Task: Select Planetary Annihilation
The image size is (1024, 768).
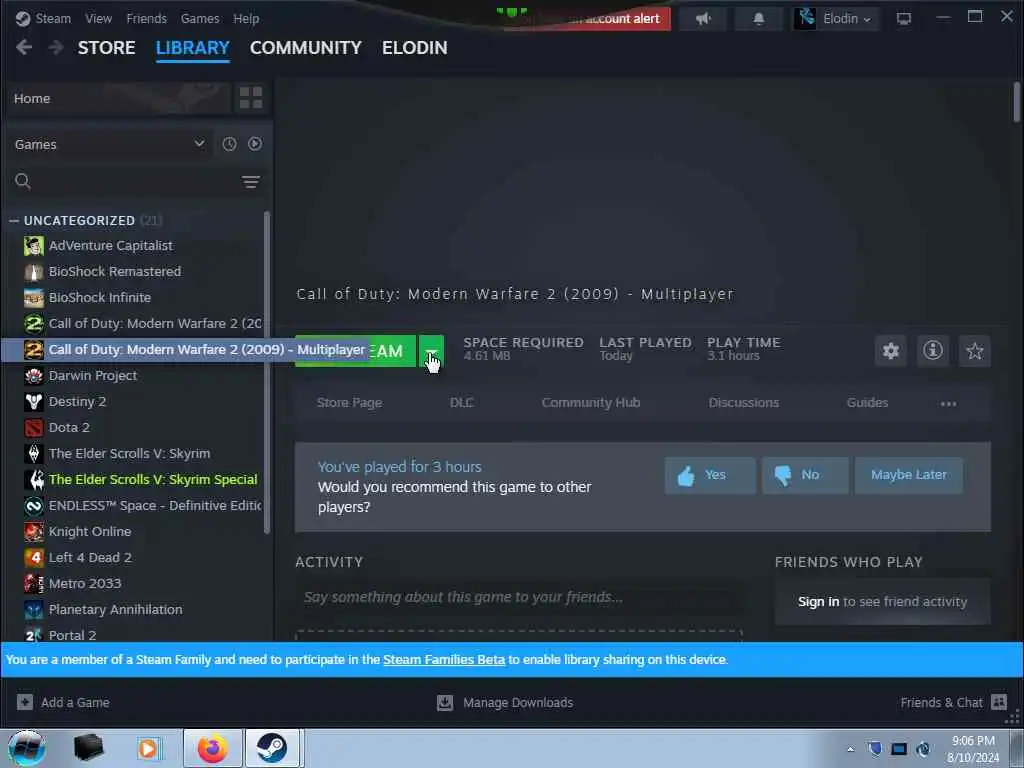Action: coord(115,609)
